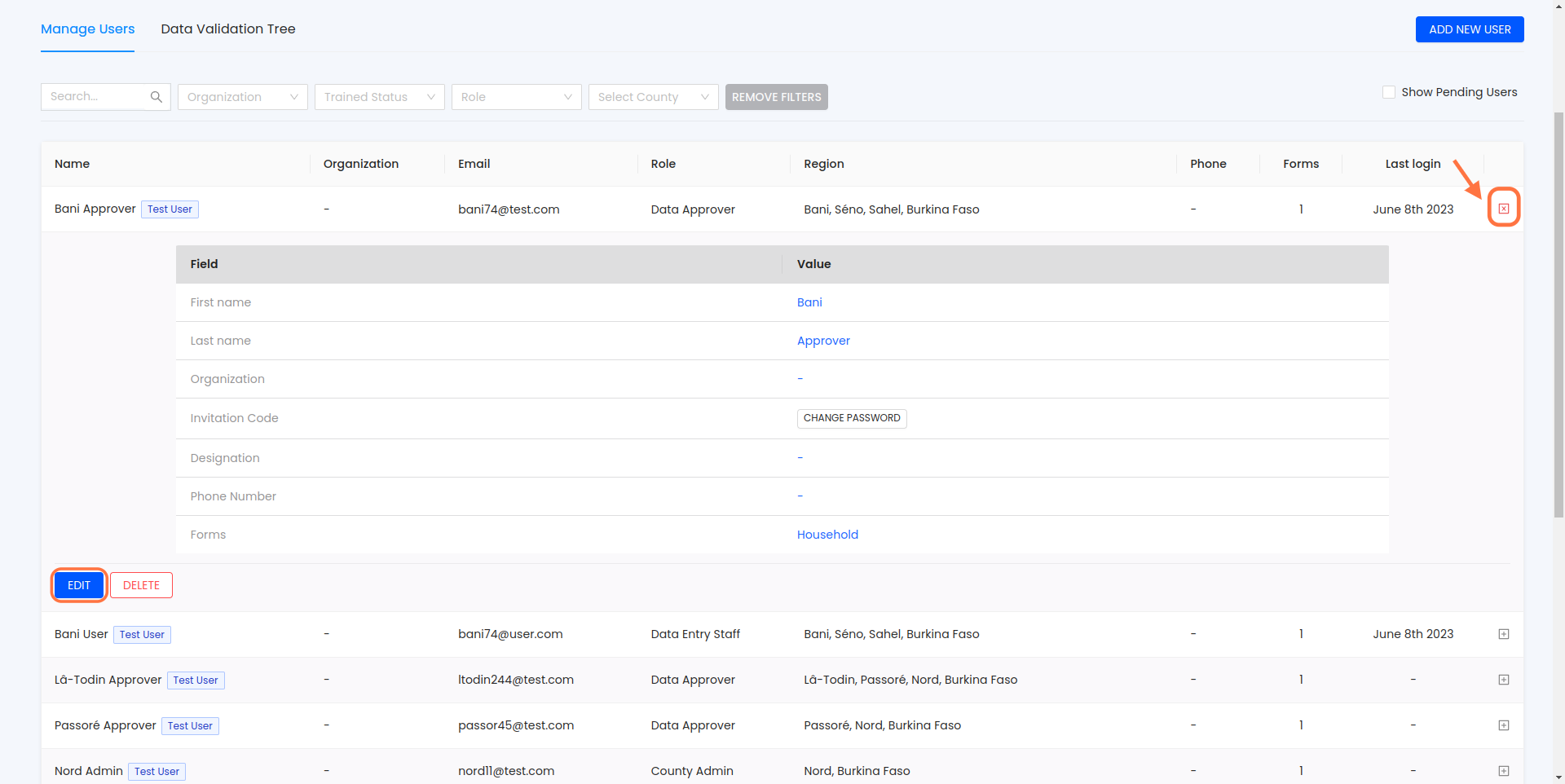Viewport: 1565px width, 784px height.
Task: Click the First name value Bani
Action: 809,302
